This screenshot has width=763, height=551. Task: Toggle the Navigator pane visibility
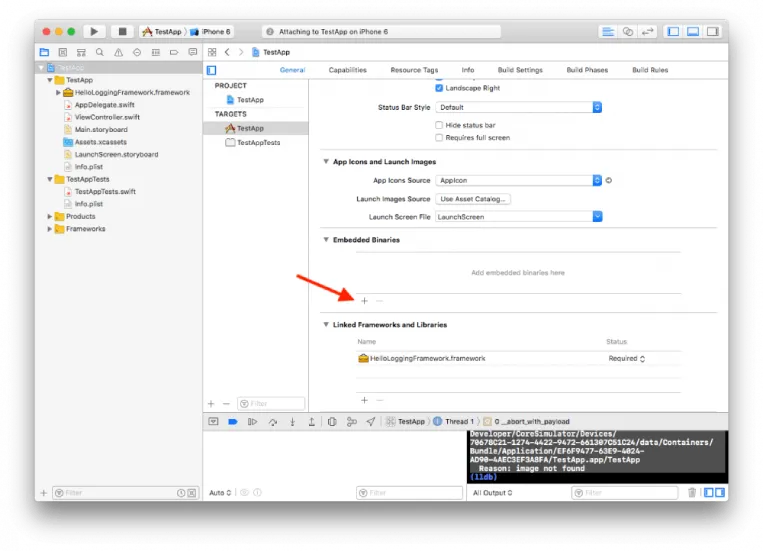tap(673, 32)
